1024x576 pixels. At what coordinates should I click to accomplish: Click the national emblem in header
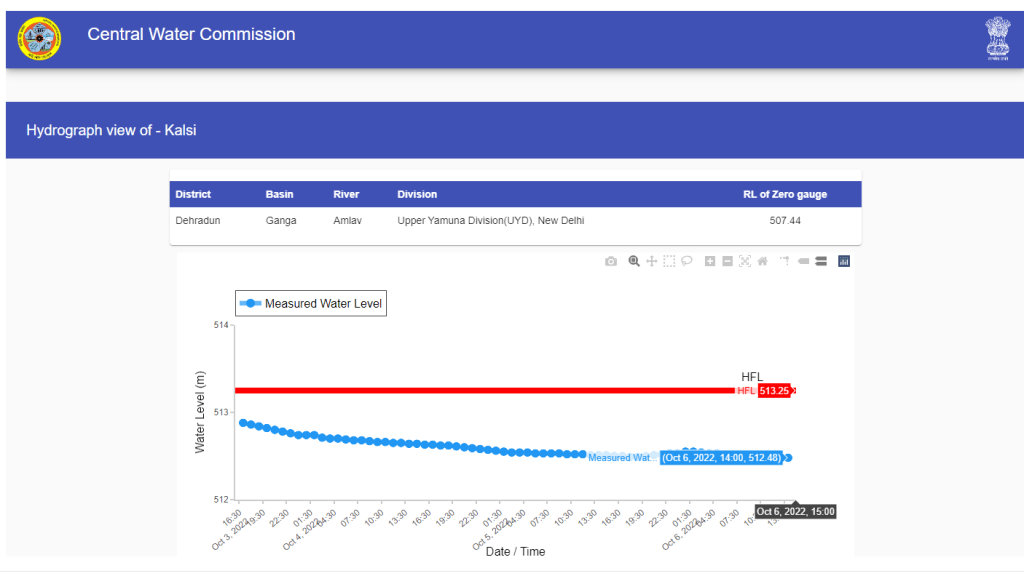click(x=997, y=38)
